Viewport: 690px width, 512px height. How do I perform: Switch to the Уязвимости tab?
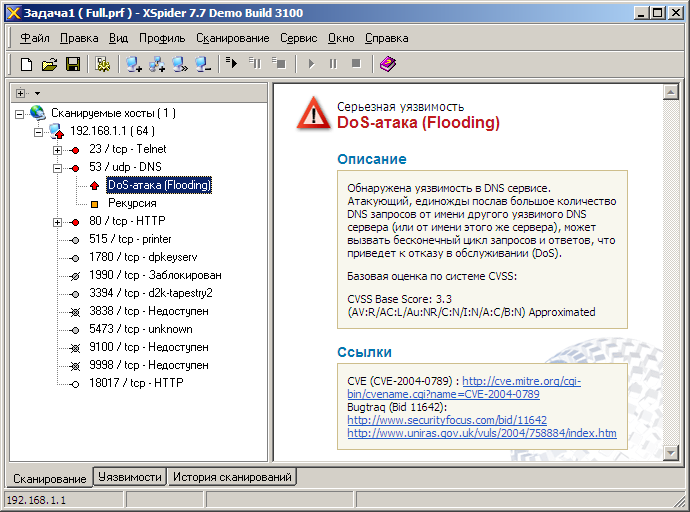(x=130, y=477)
